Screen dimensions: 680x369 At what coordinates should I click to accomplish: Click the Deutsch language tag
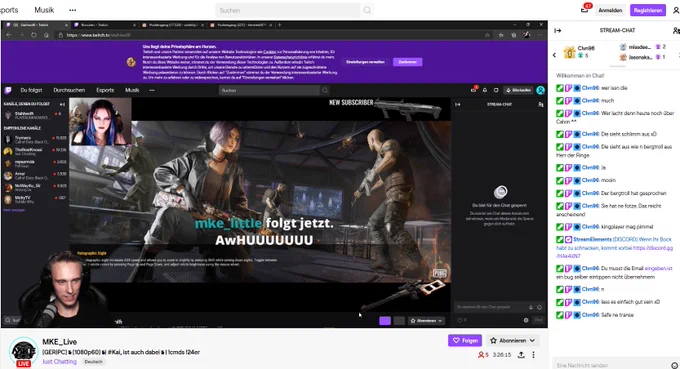pos(93,362)
